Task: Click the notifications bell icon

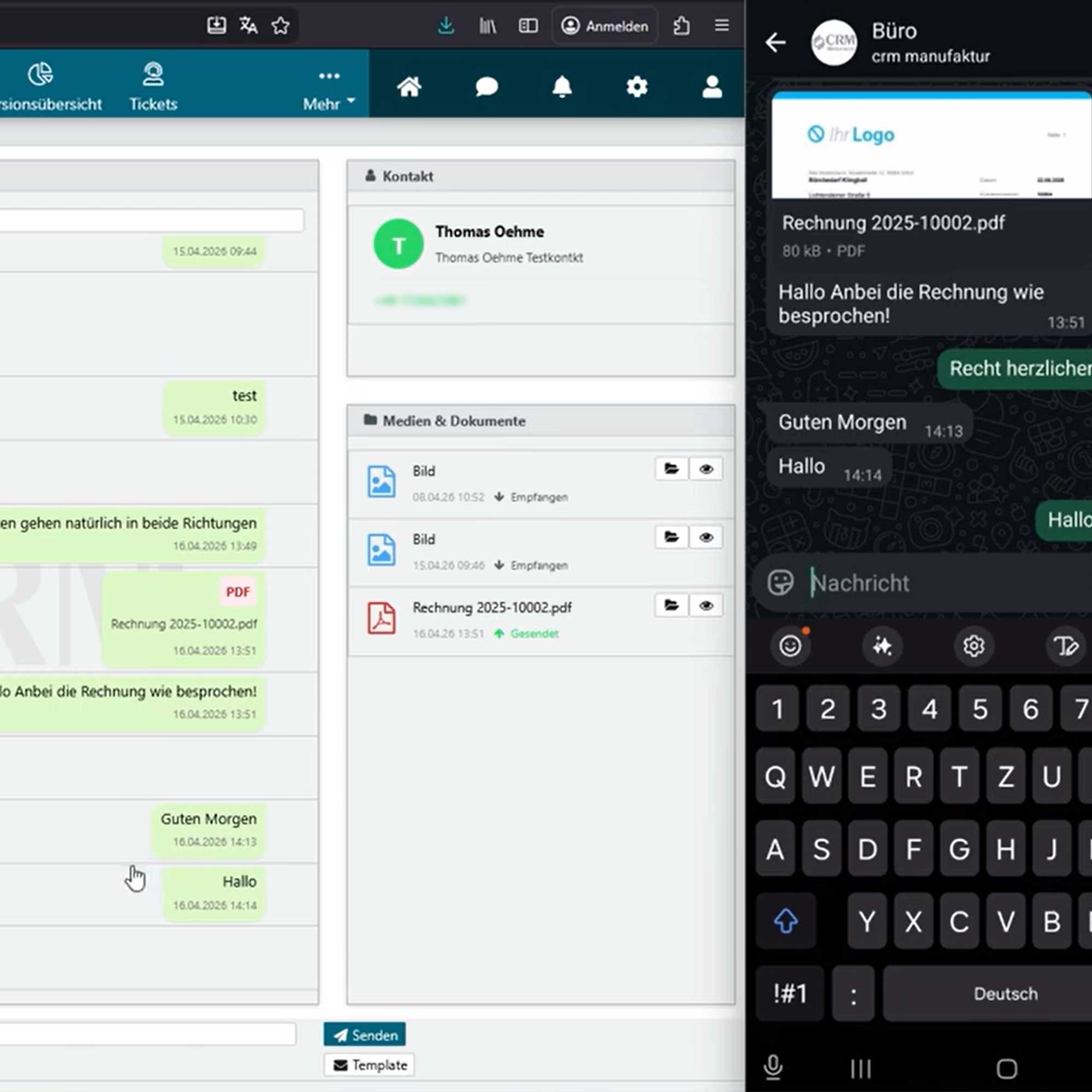Action: tap(561, 86)
